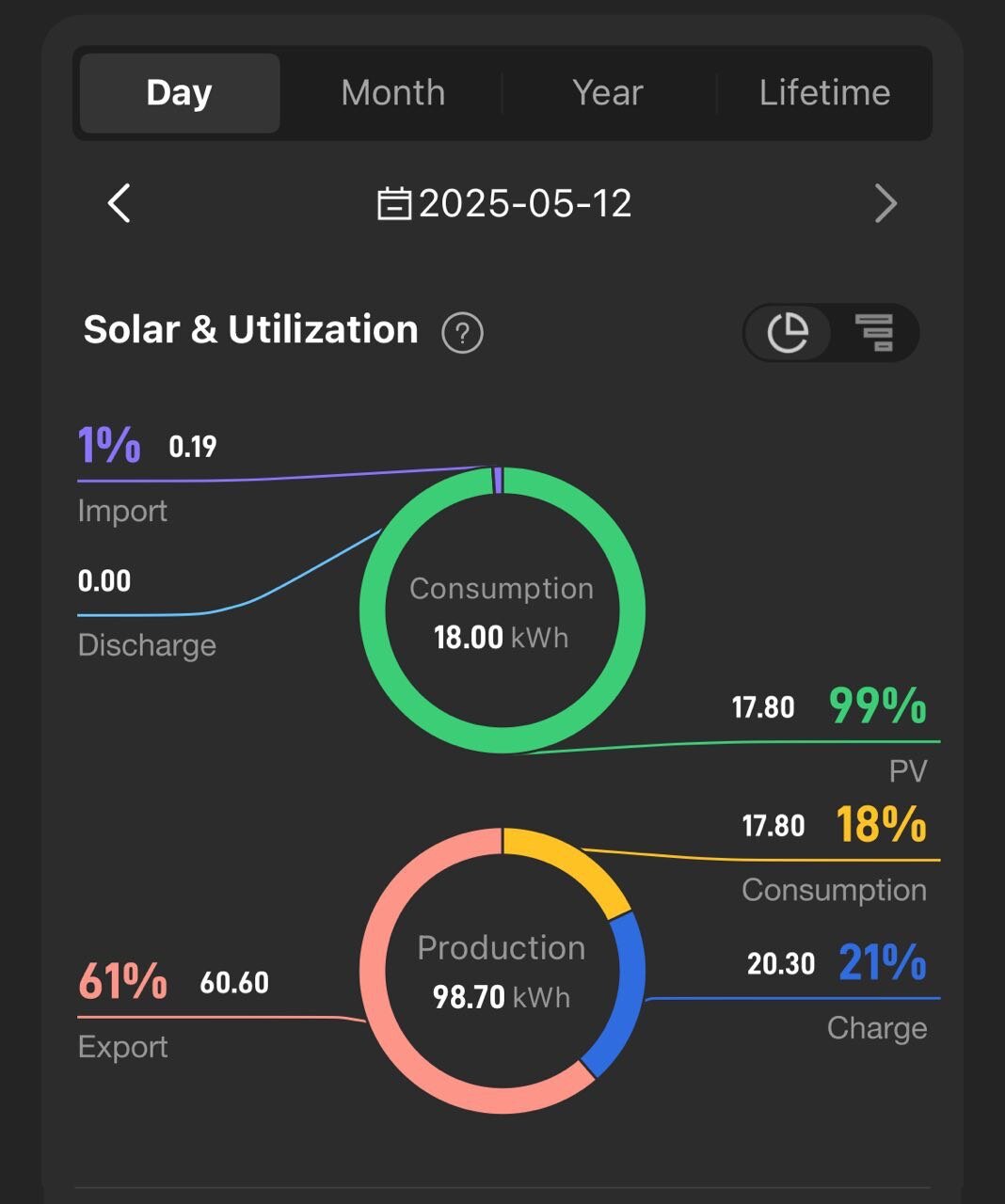
Task: Select the Lifetime tab
Action: [824, 93]
